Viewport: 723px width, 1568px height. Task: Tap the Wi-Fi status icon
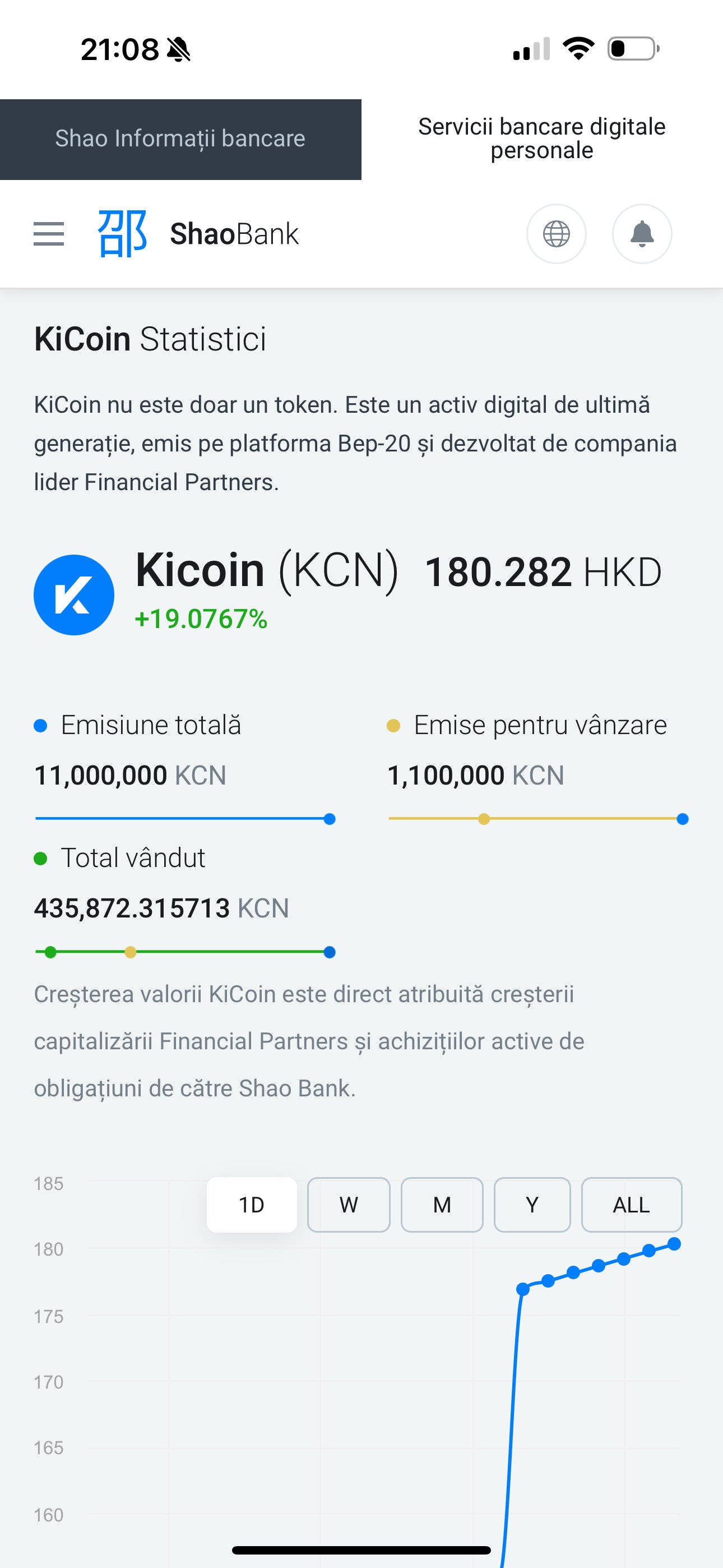[578, 49]
